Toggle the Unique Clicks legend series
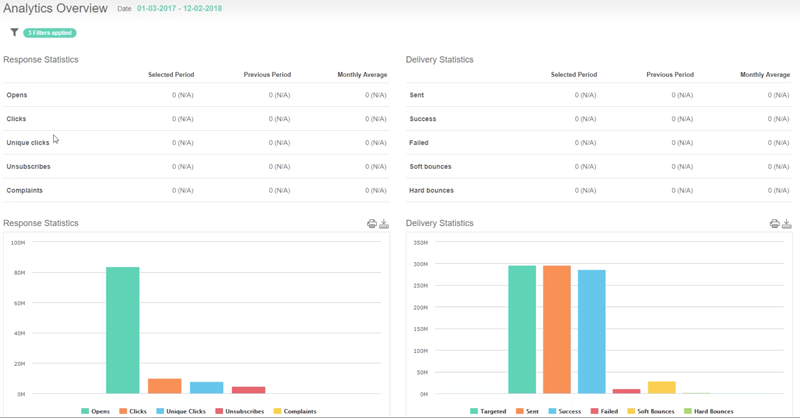This screenshot has height=418, width=800. [x=181, y=411]
